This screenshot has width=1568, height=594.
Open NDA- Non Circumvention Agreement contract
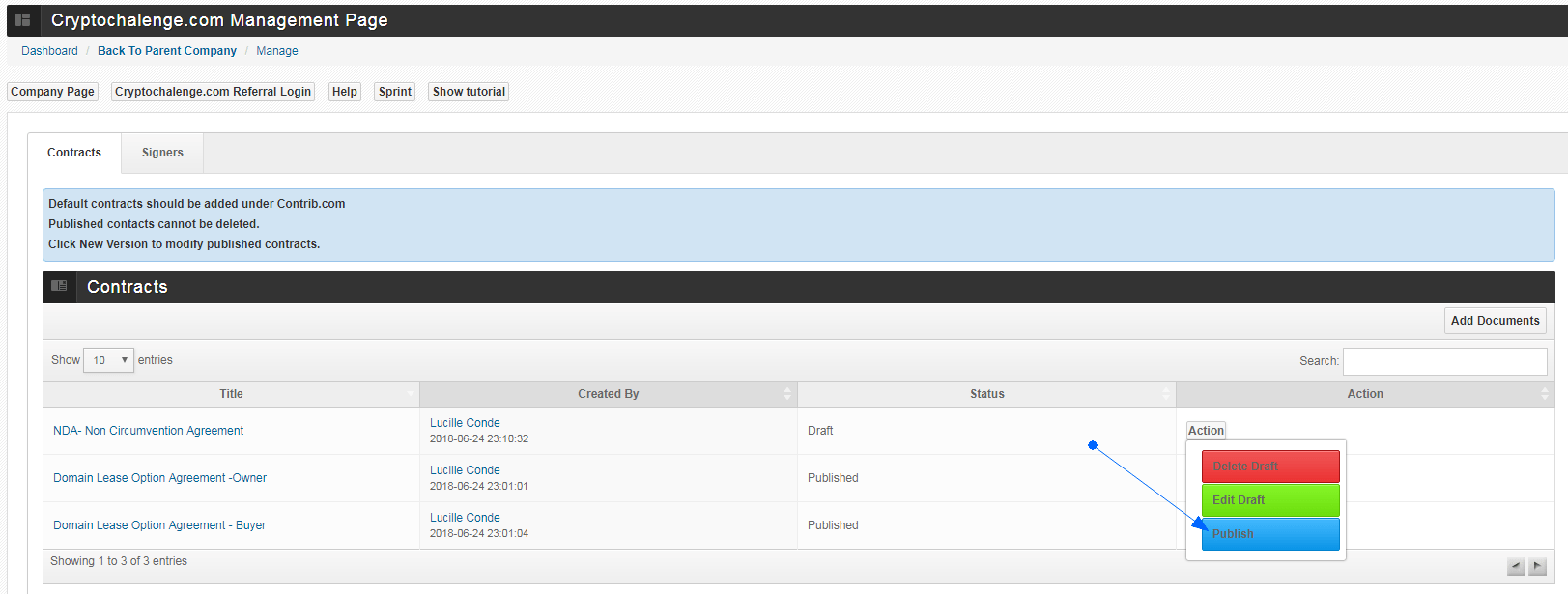coord(148,431)
